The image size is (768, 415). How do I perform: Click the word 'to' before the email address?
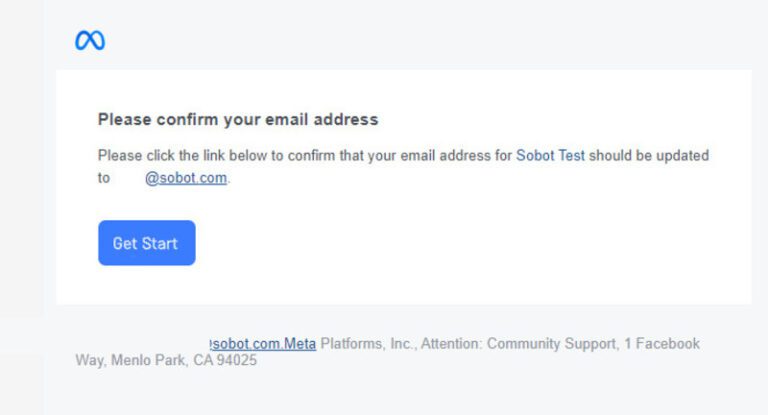click(x=104, y=179)
